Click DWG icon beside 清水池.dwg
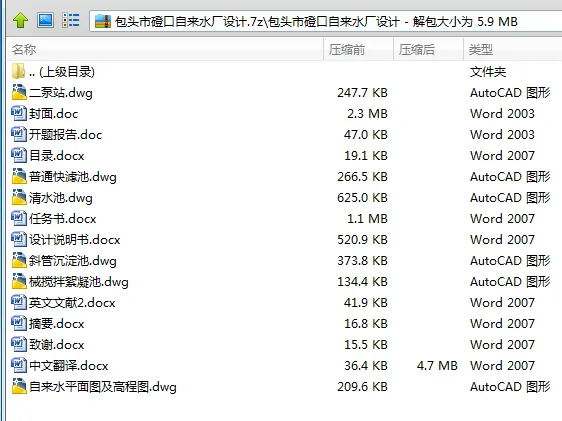 pos(19,197)
